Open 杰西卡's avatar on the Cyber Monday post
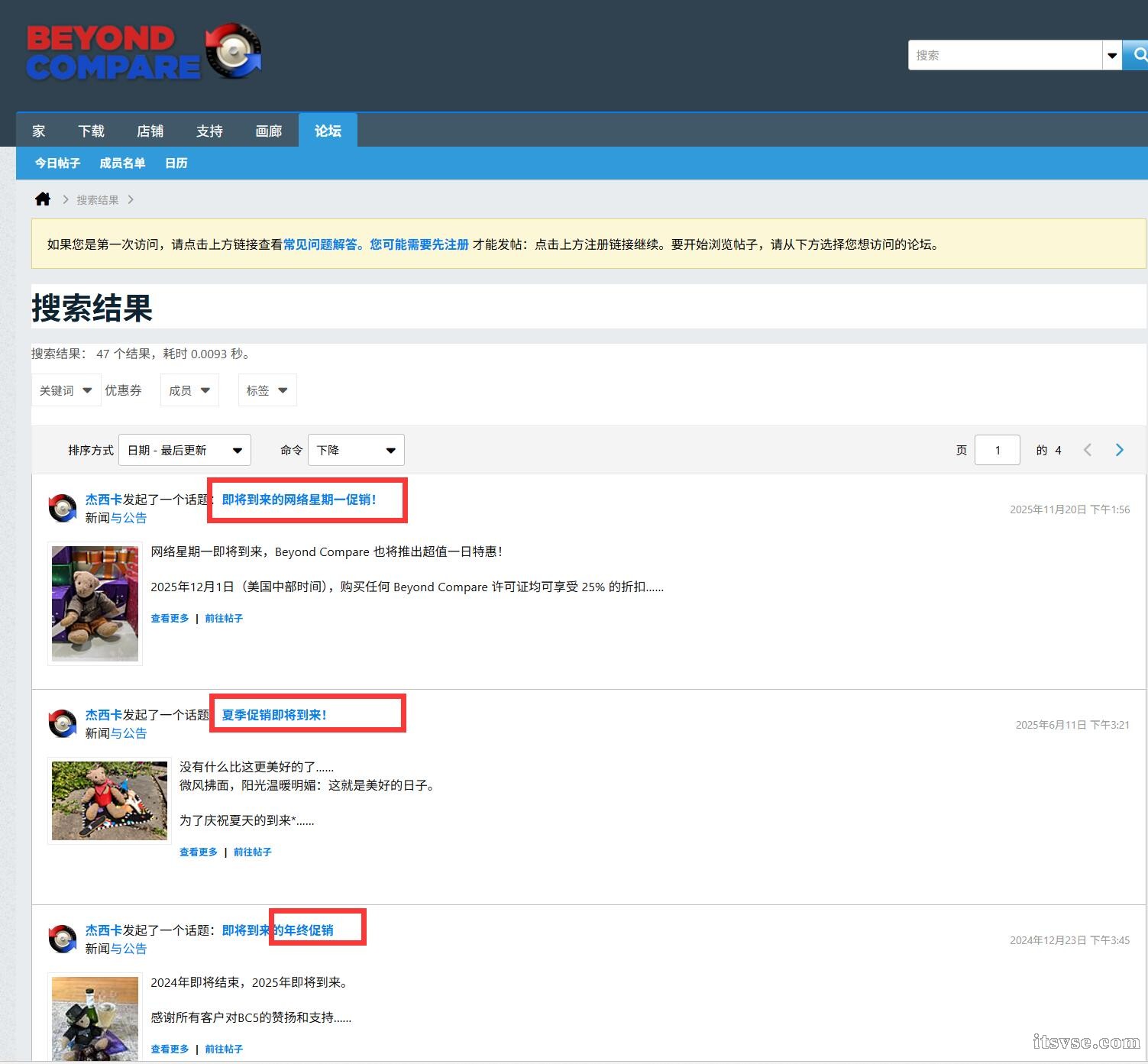The width and height of the screenshot is (1148, 1064). coord(62,507)
